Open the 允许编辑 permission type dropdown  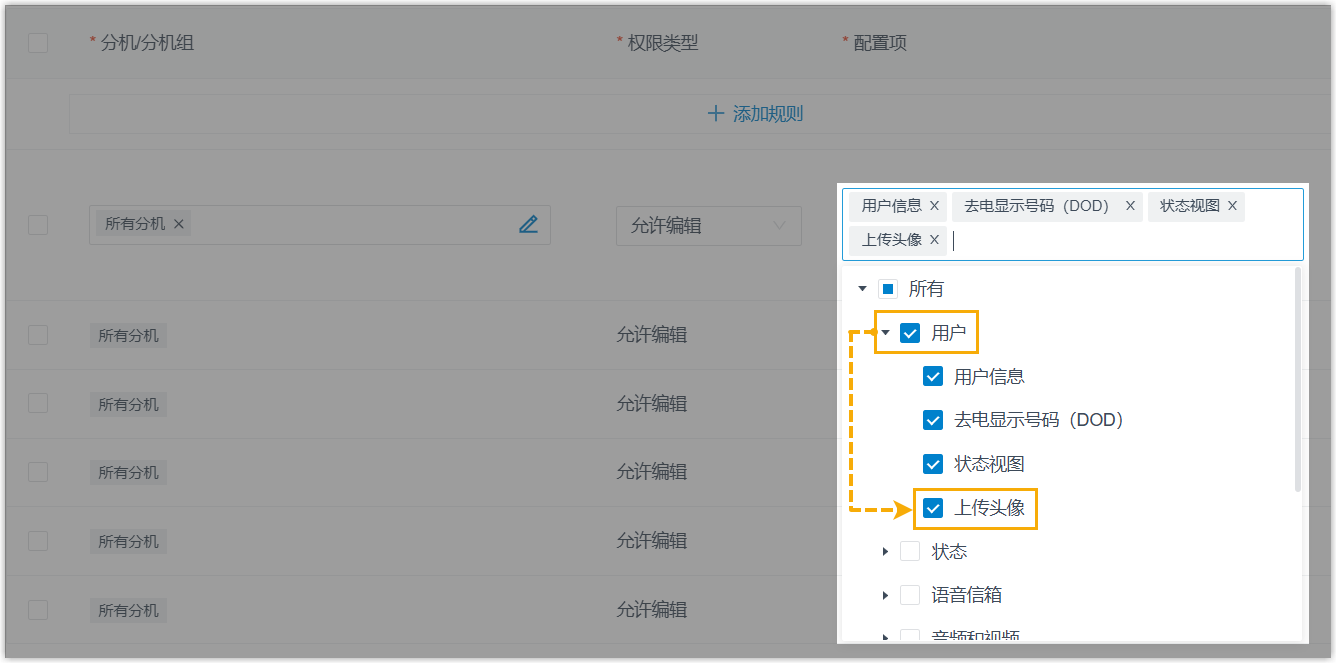[708, 226]
